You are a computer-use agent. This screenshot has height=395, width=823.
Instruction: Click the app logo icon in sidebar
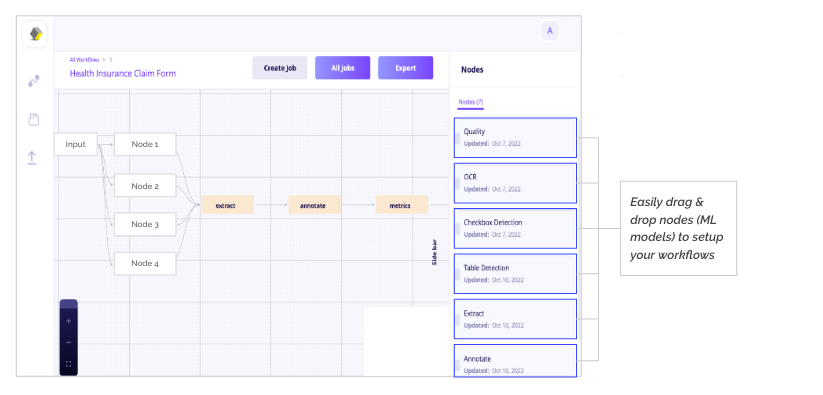point(35,35)
